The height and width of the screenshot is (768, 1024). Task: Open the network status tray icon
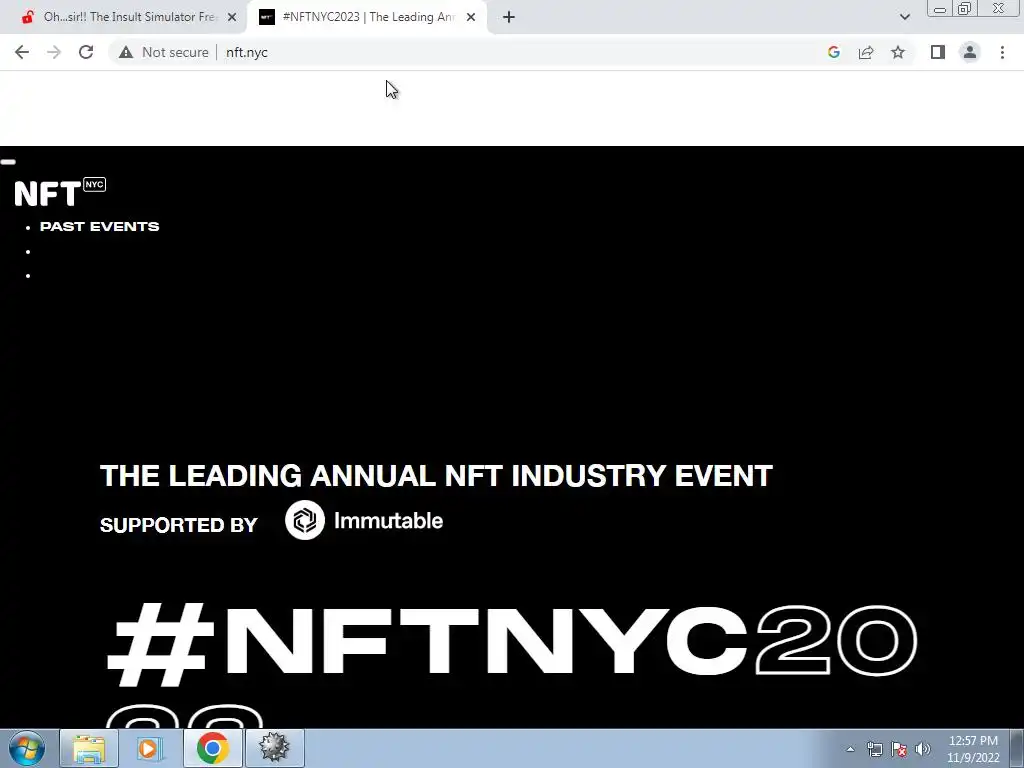874,749
